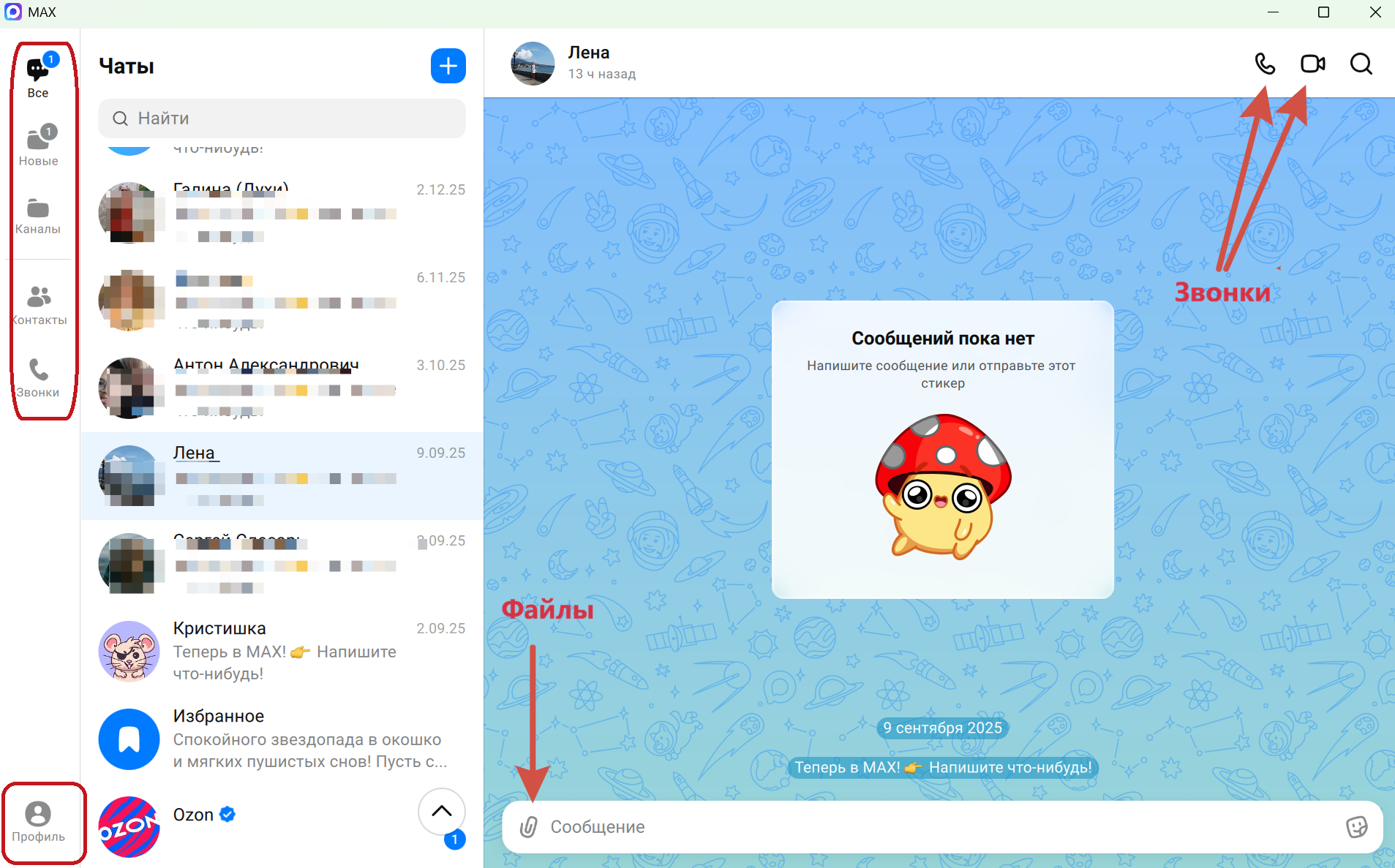Go to the Звонки section in sidebar

click(x=38, y=377)
